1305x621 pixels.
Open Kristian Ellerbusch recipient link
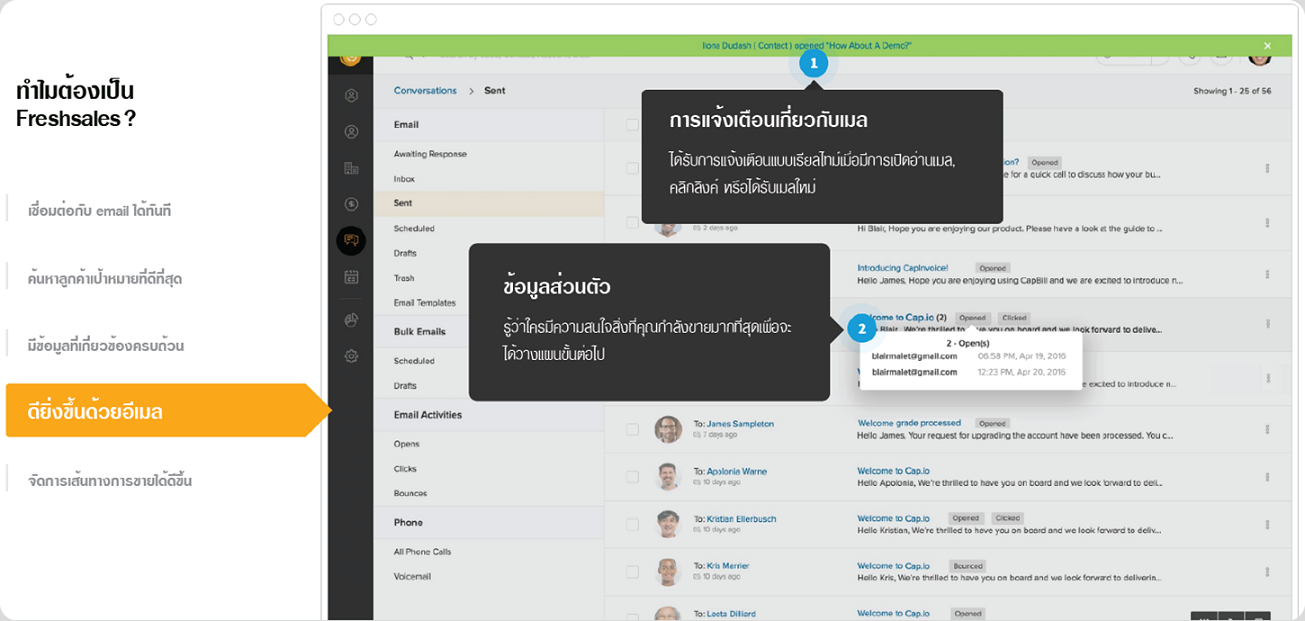pyautogui.click(x=741, y=519)
